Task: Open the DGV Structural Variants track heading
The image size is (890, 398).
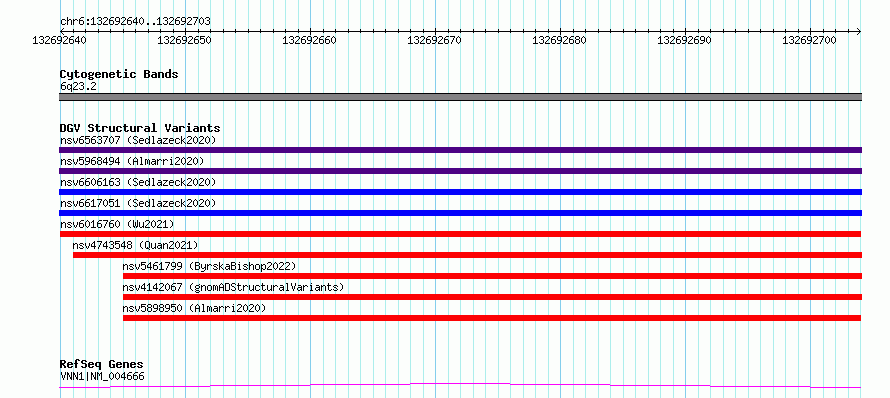Action: (x=140, y=128)
